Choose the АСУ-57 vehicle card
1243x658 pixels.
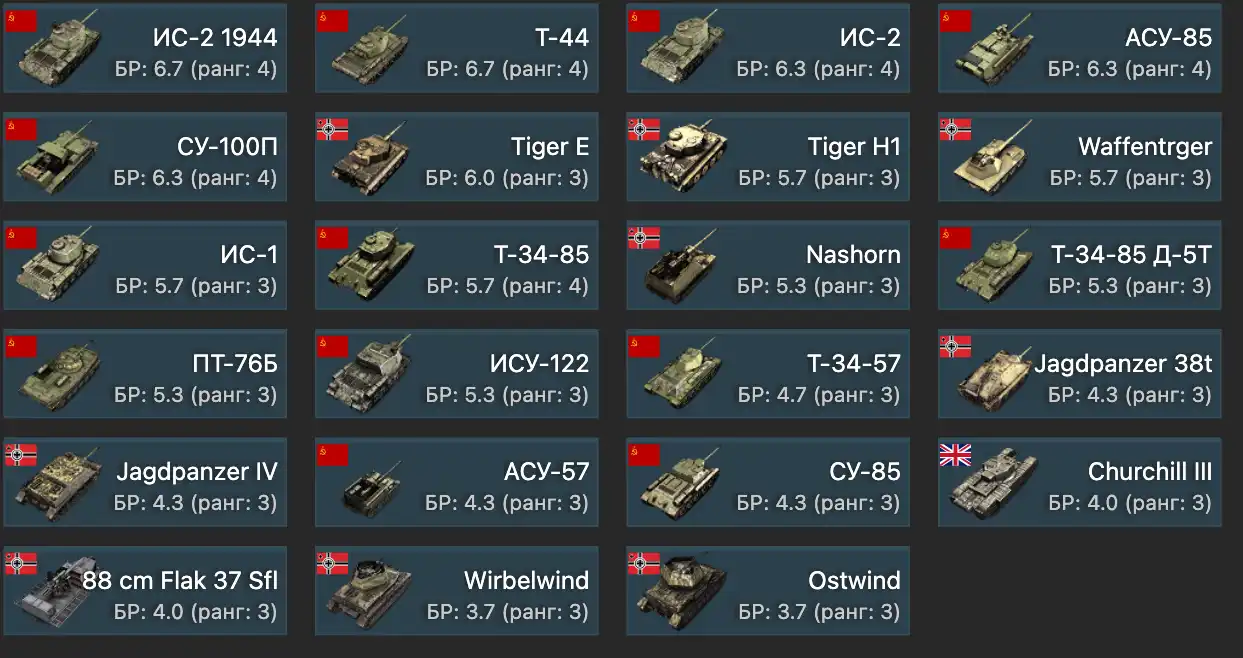tap(457, 482)
